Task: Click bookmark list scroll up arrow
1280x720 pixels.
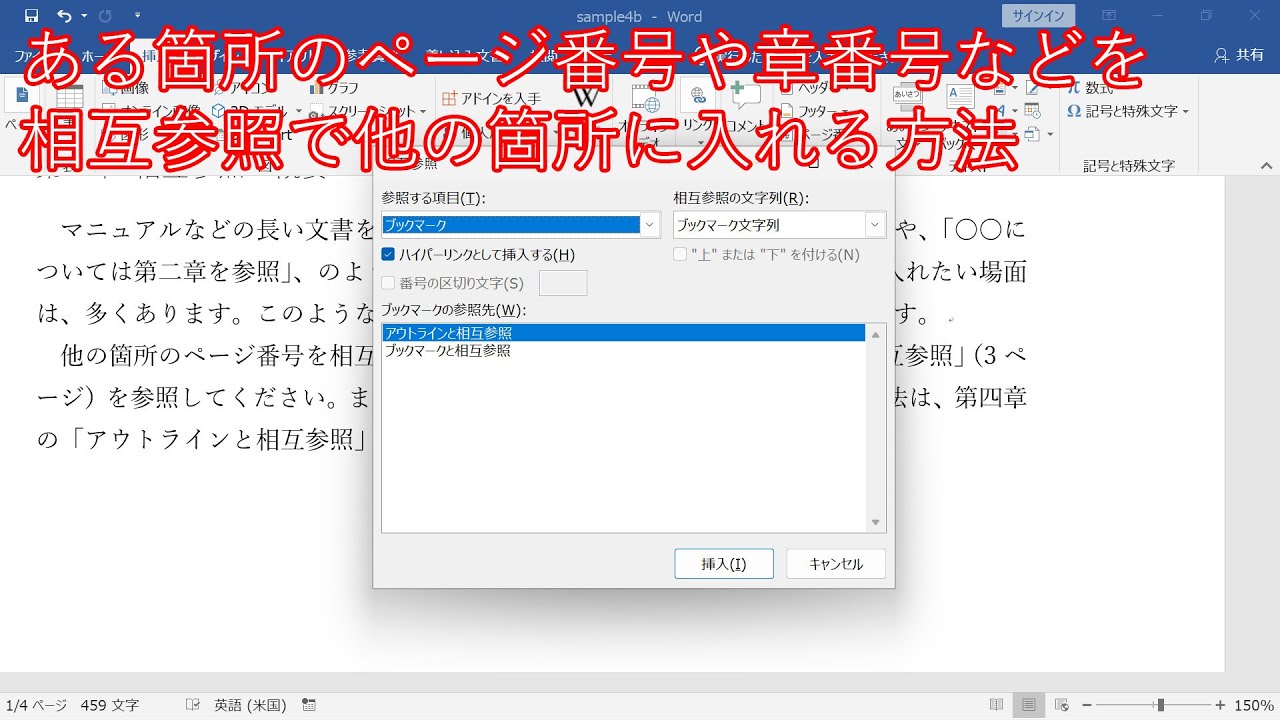Action: (x=876, y=335)
